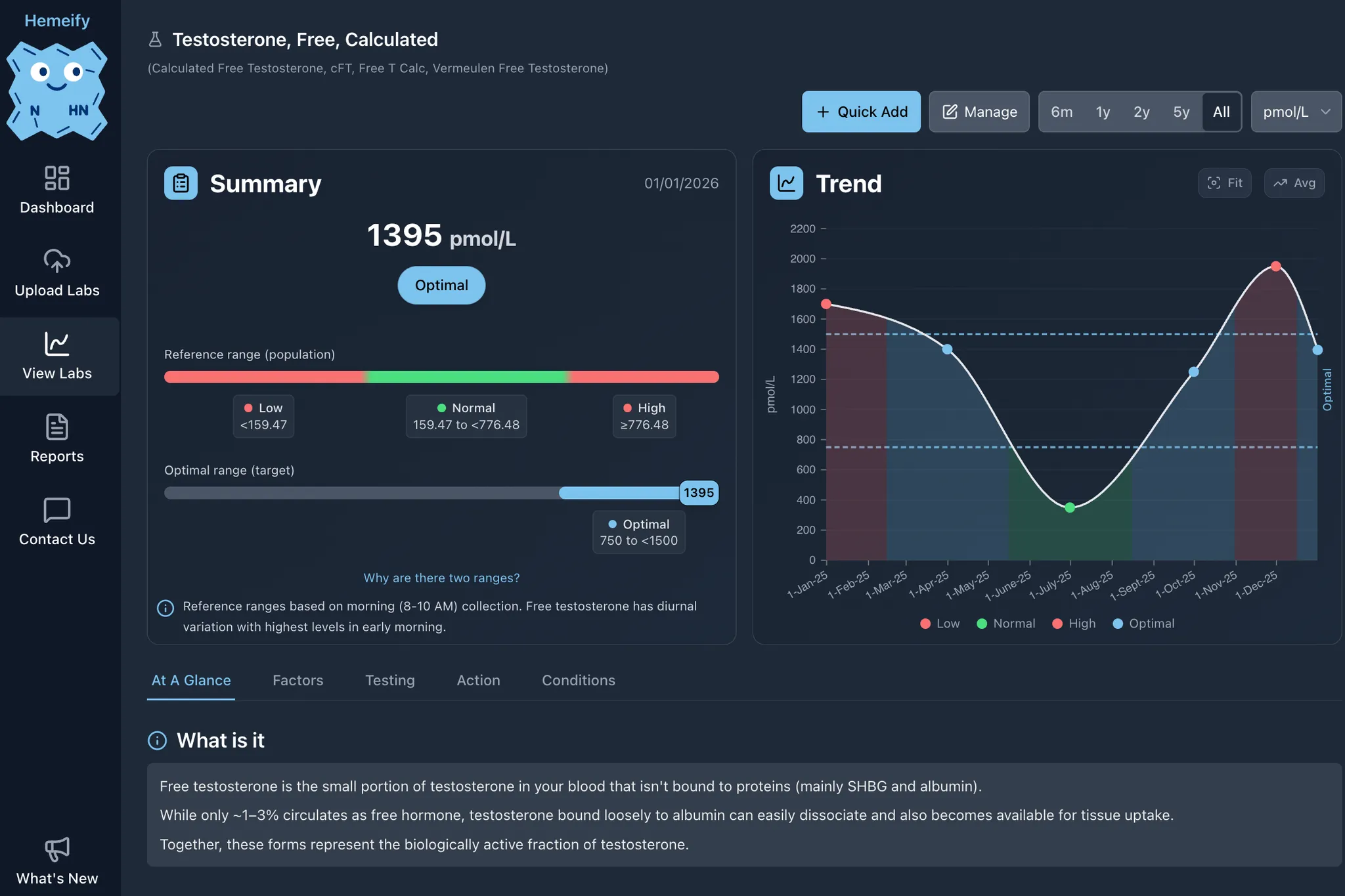Open the Conditions tab
This screenshot has width=1345, height=896.
coord(578,680)
